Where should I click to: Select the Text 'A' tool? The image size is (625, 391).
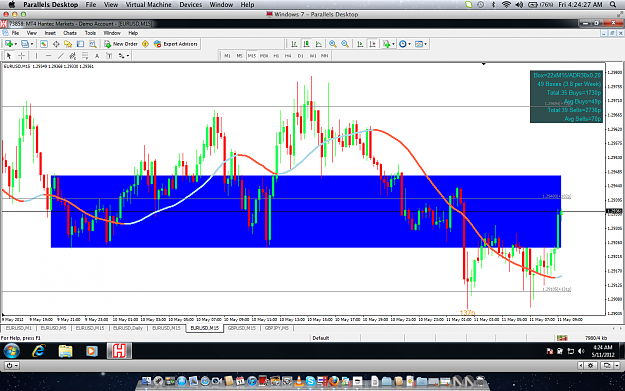click(x=97, y=56)
